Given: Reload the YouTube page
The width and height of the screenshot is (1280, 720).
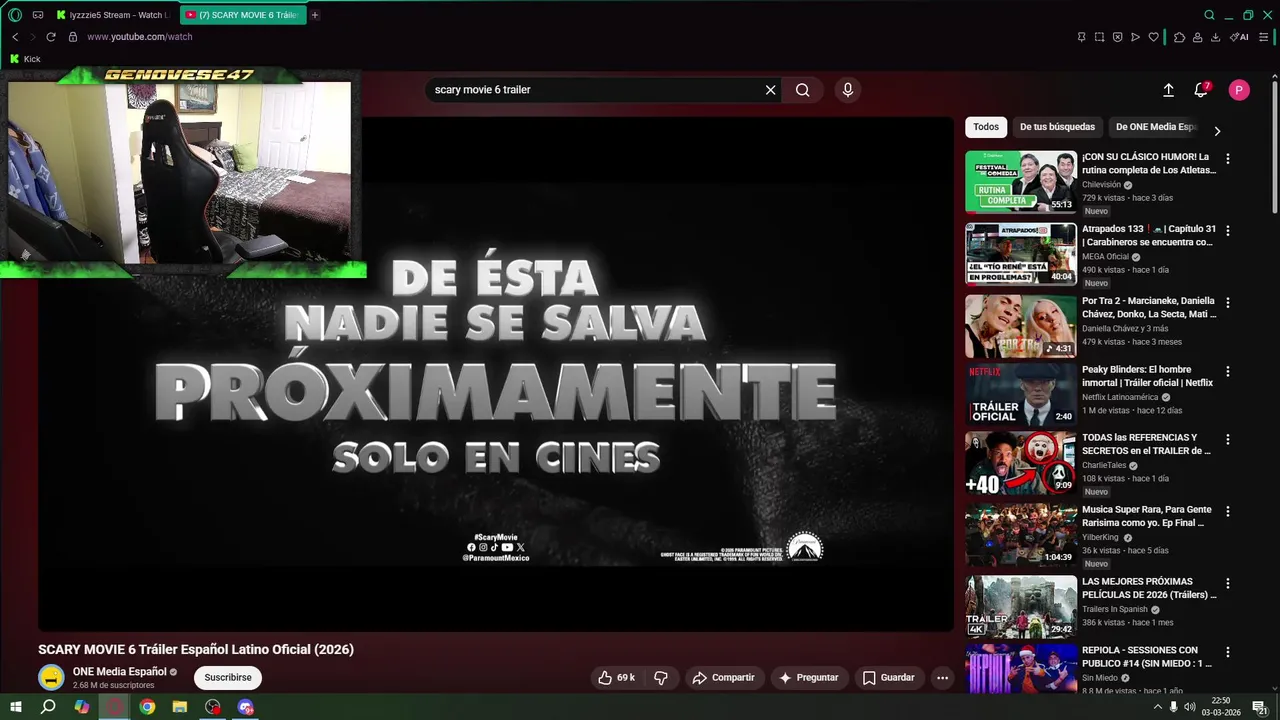Looking at the screenshot, I should 52,37.
